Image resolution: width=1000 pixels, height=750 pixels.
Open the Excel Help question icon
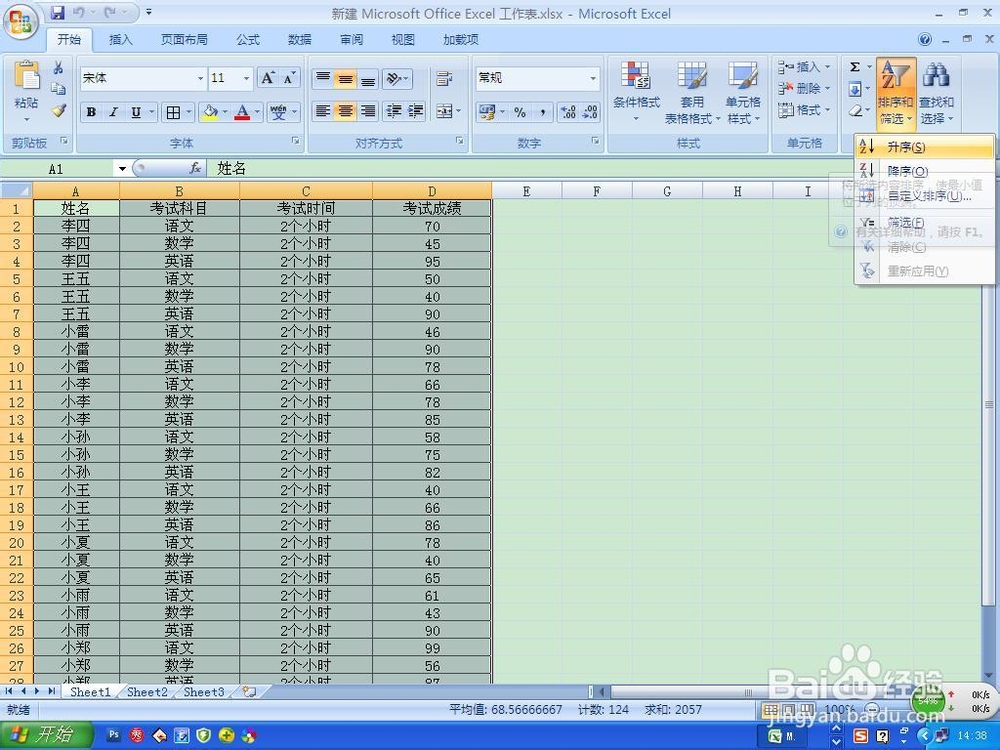[925, 40]
